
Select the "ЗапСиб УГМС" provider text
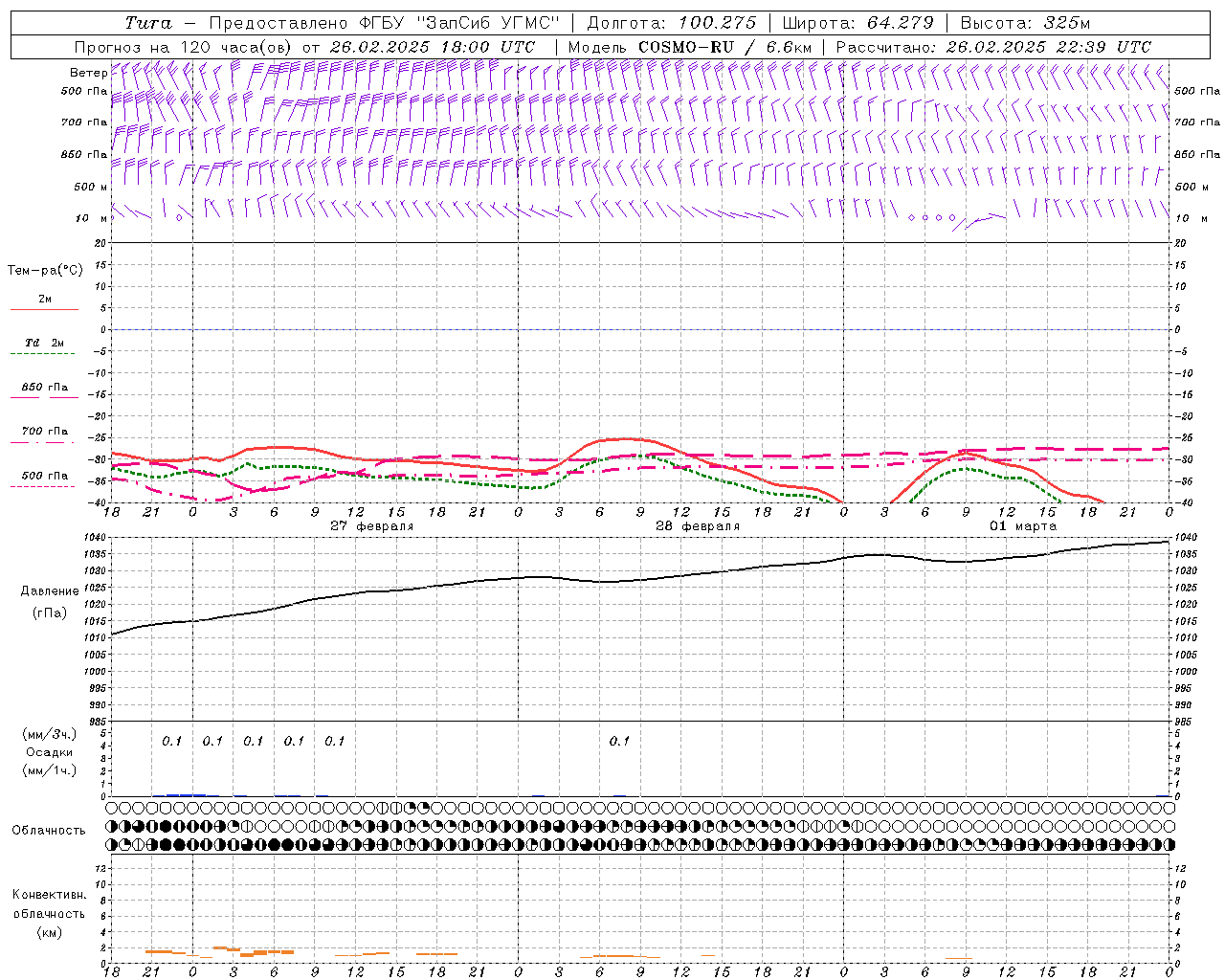pyautogui.click(x=488, y=23)
